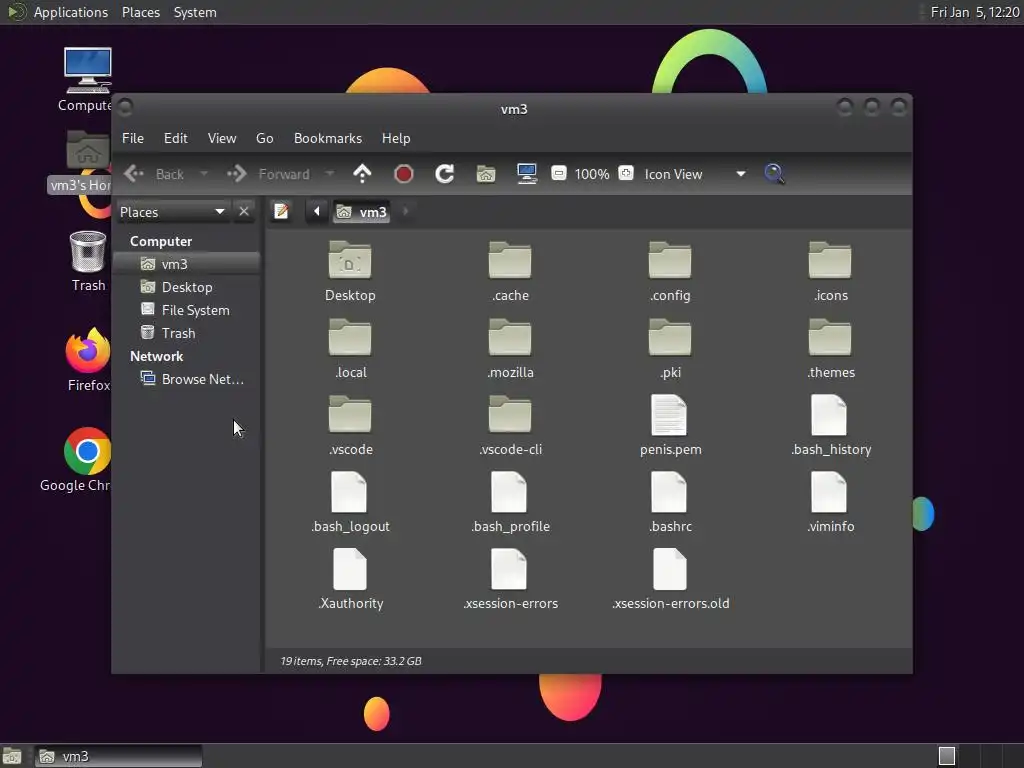Click the Up parent folder arrow
Screen dimensions: 1024x768
362,174
